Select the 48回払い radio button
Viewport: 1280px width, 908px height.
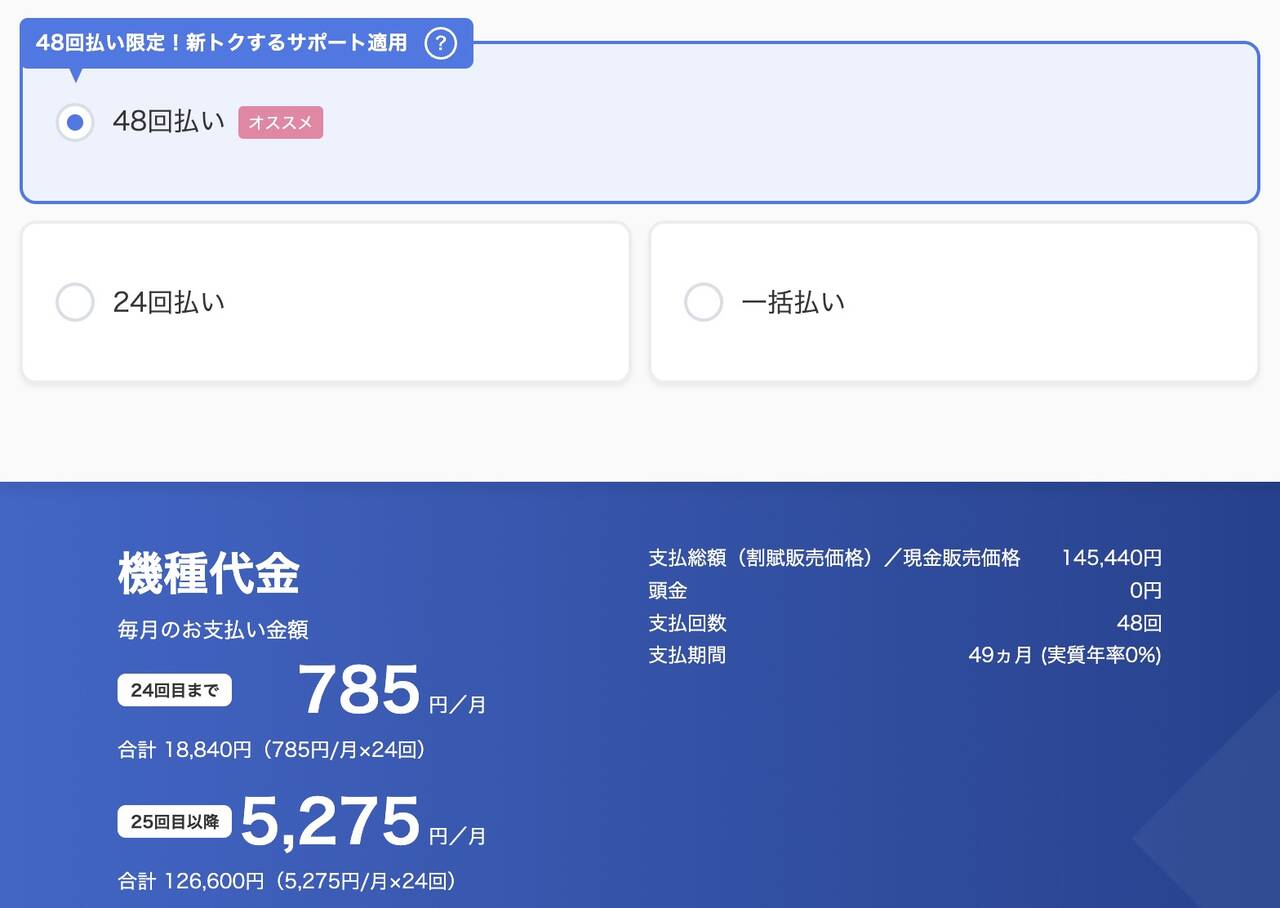[x=75, y=122]
